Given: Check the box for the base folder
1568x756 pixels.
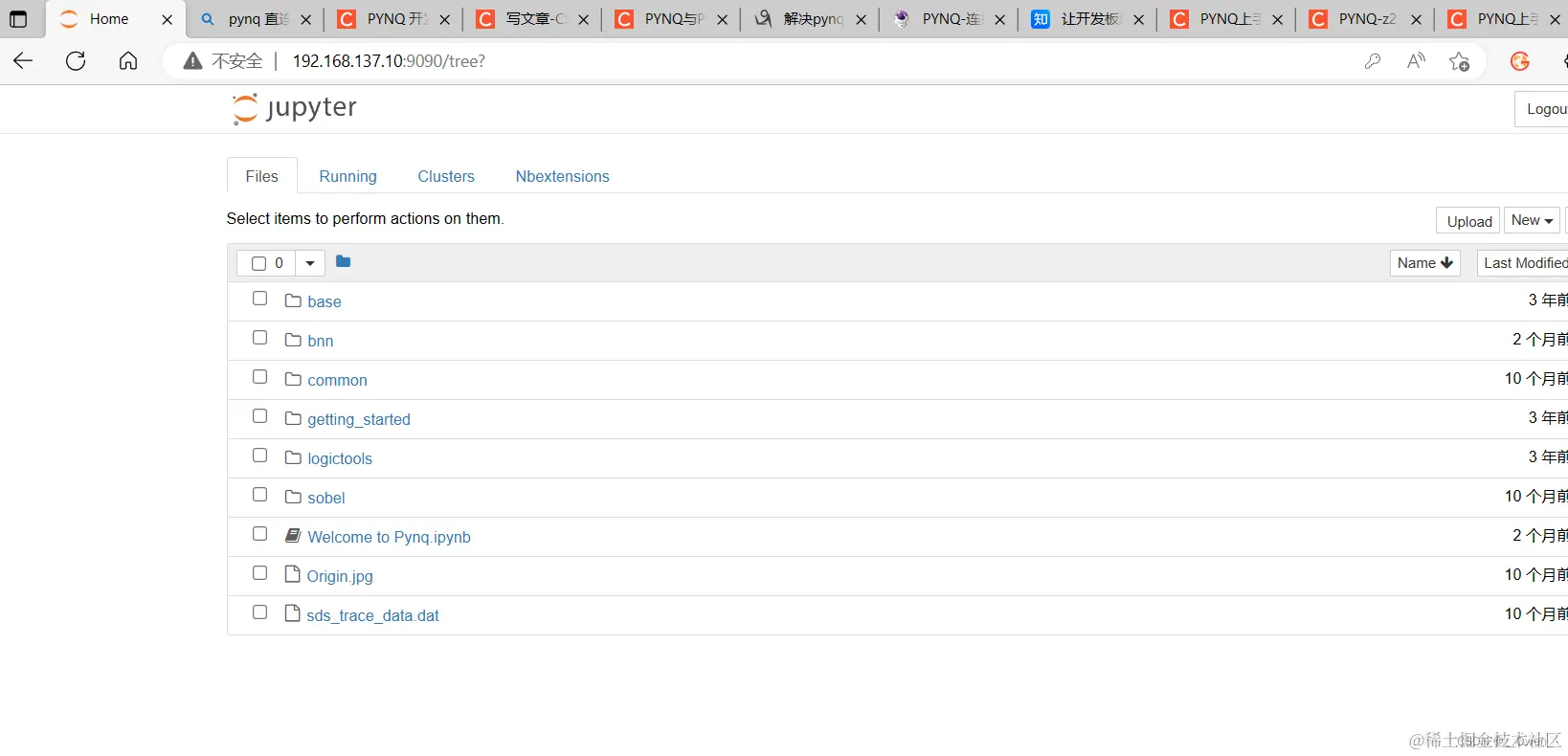Looking at the screenshot, I should pos(259,299).
